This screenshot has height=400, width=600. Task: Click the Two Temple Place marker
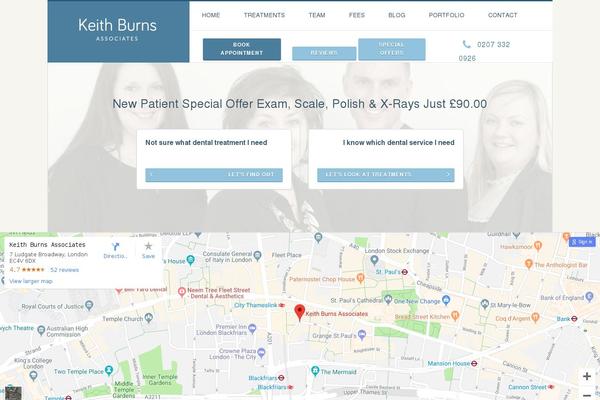[109, 371]
